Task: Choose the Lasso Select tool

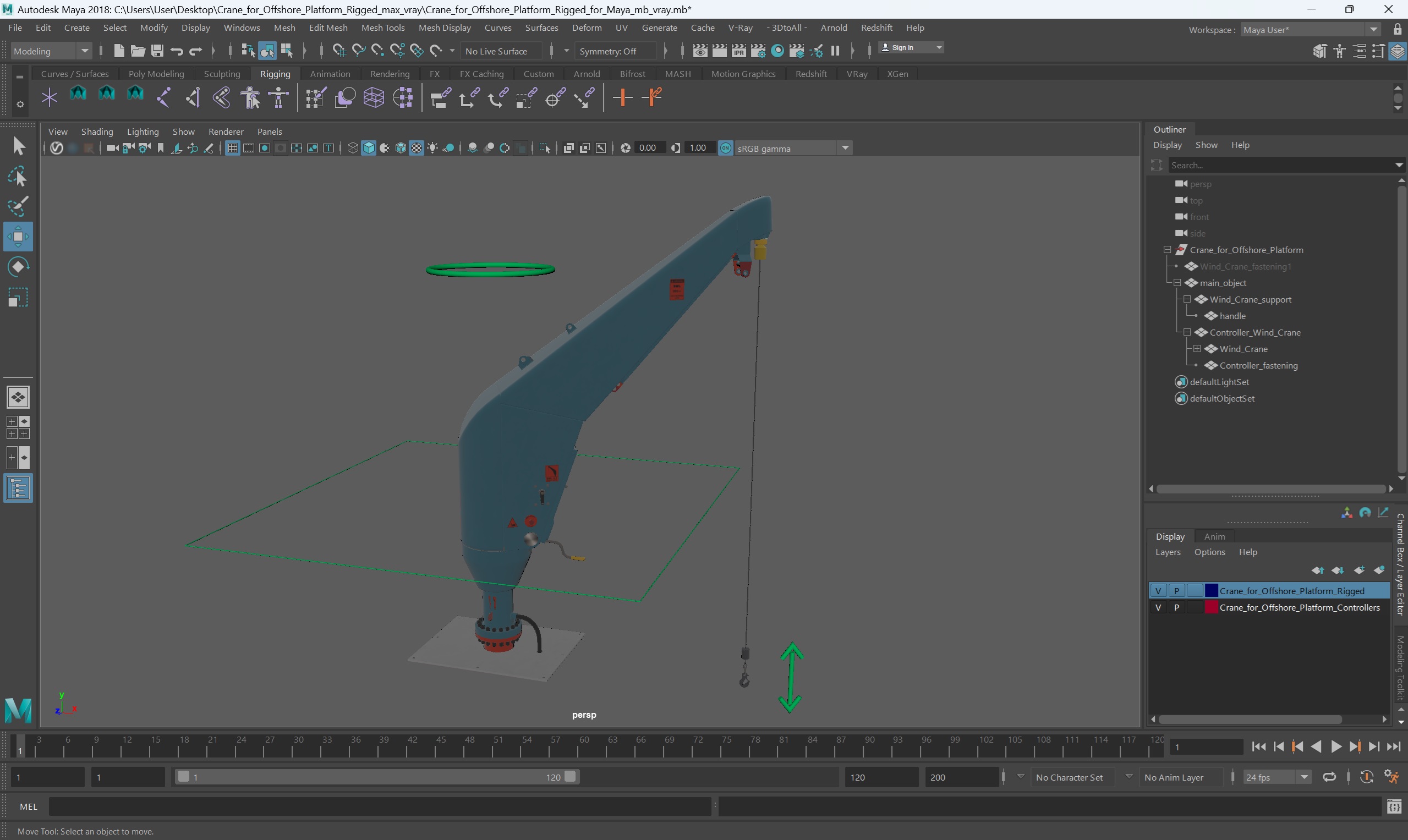Action: (x=18, y=177)
